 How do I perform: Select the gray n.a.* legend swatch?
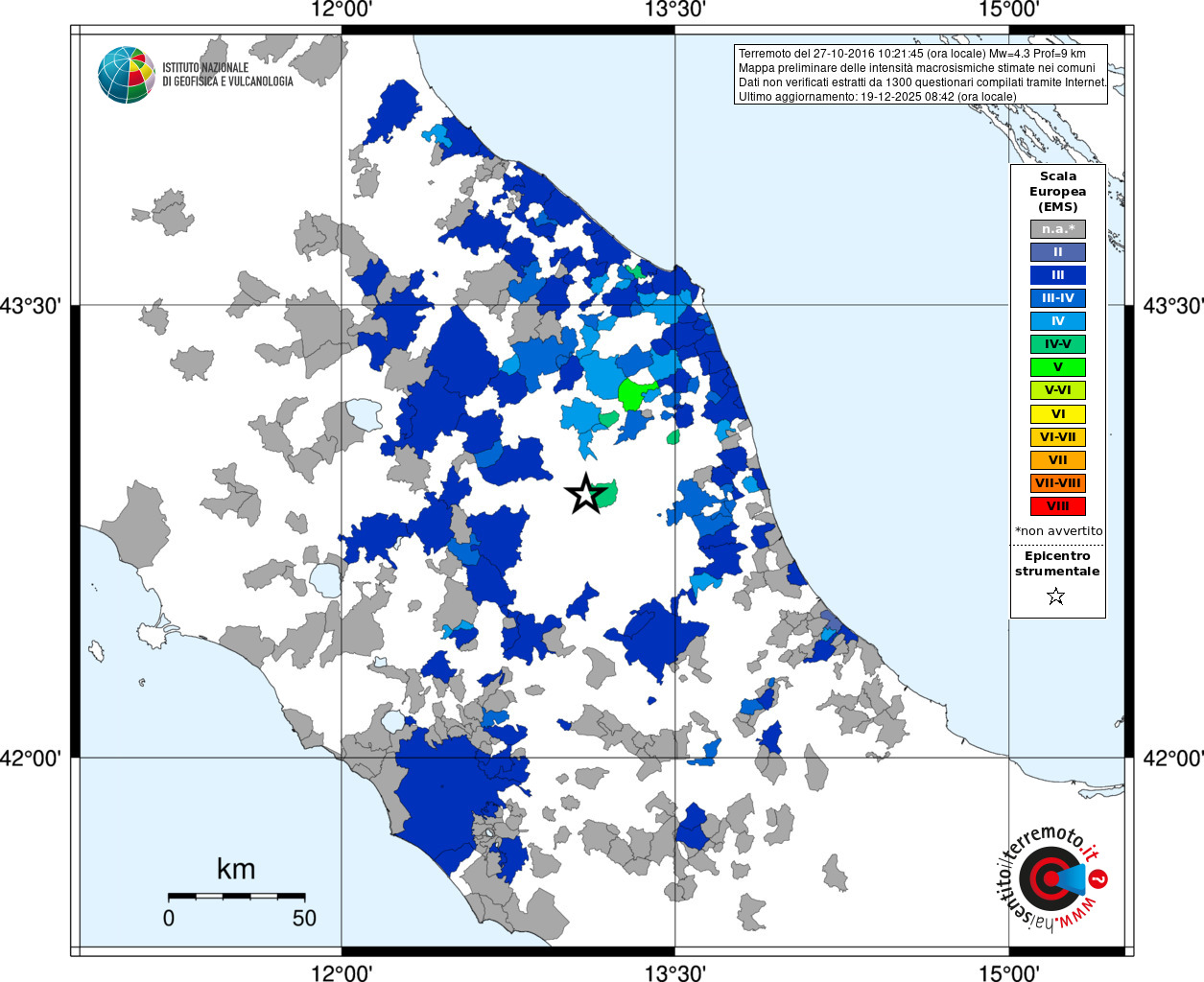1057,229
